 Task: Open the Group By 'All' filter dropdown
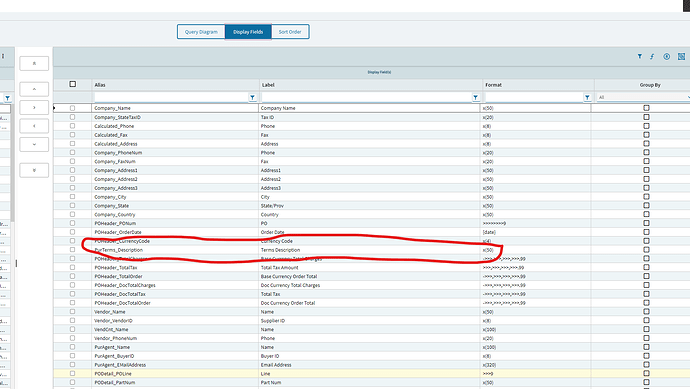pos(643,97)
